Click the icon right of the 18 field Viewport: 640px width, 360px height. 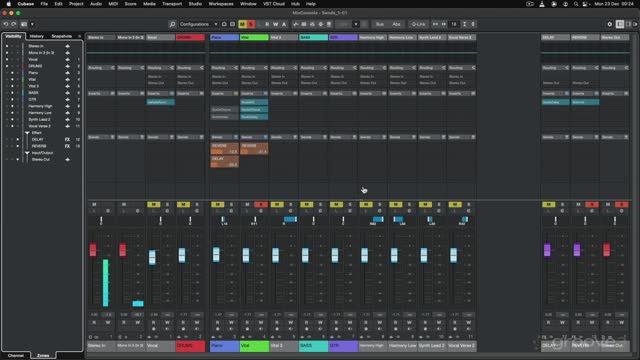[464, 24]
